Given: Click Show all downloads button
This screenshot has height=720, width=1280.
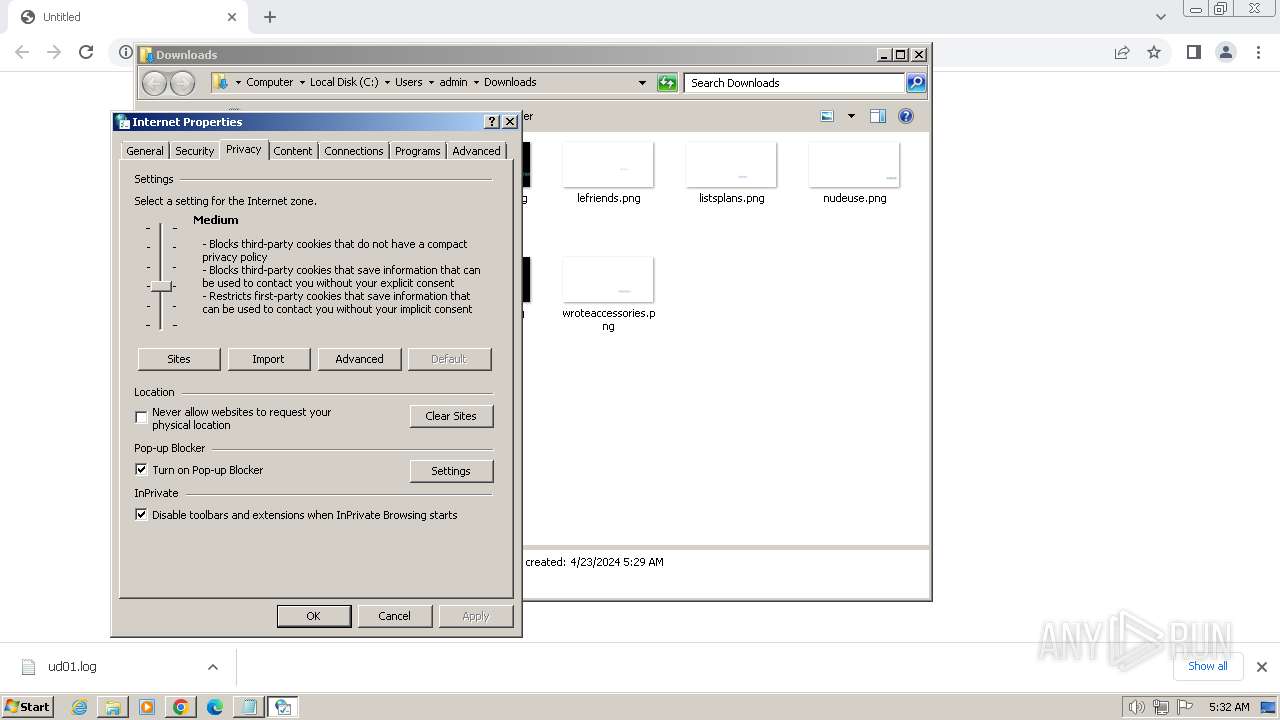Looking at the screenshot, I should (x=1207, y=666).
